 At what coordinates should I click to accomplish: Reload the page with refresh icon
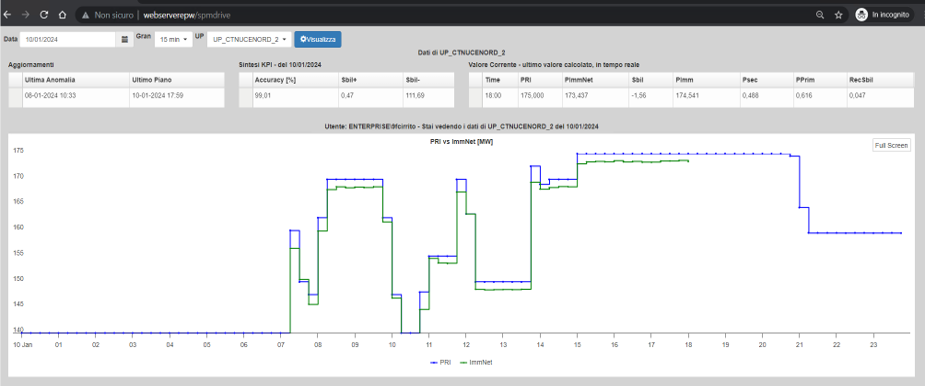[x=44, y=15]
